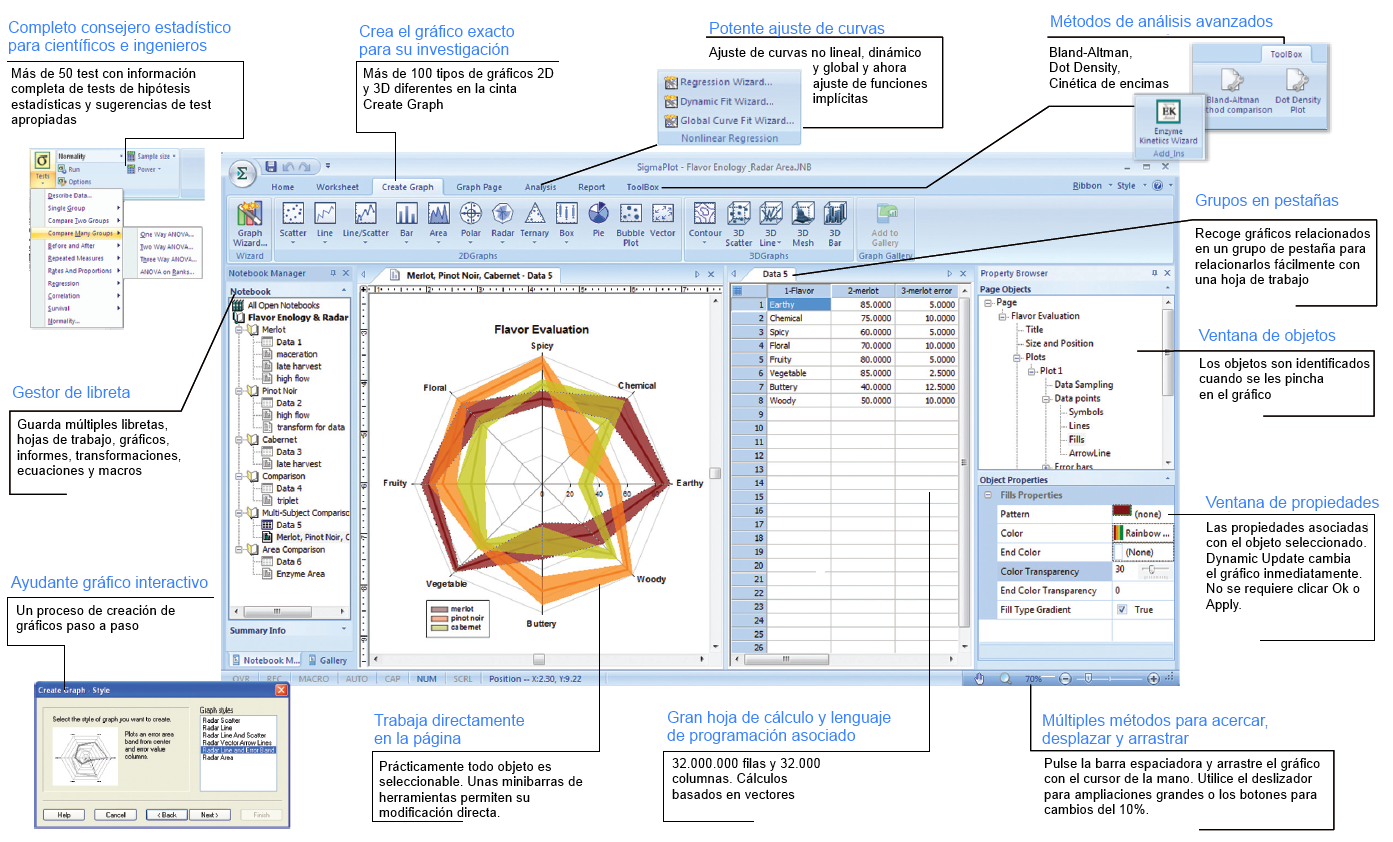Select Radar Area in Graph styles list
This screenshot has width=1393, height=842.
click(x=220, y=758)
